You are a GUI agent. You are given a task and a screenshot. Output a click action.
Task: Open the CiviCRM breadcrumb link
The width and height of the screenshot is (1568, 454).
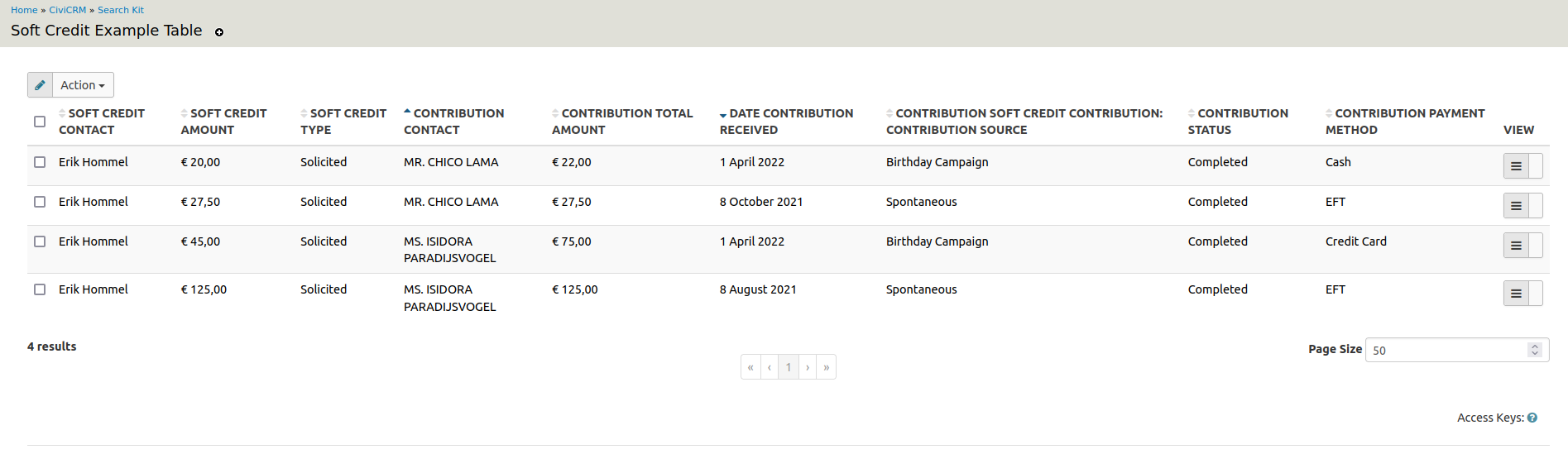[67, 10]
